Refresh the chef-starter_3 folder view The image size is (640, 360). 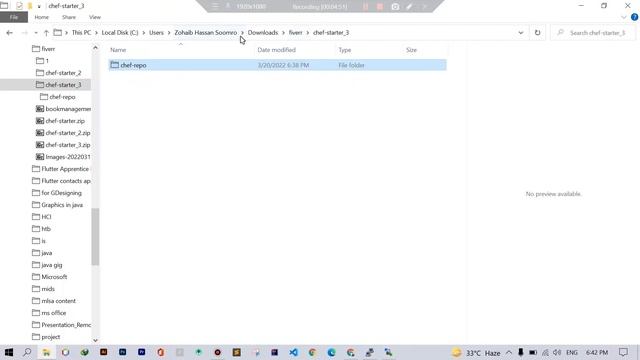click(538, 33)
